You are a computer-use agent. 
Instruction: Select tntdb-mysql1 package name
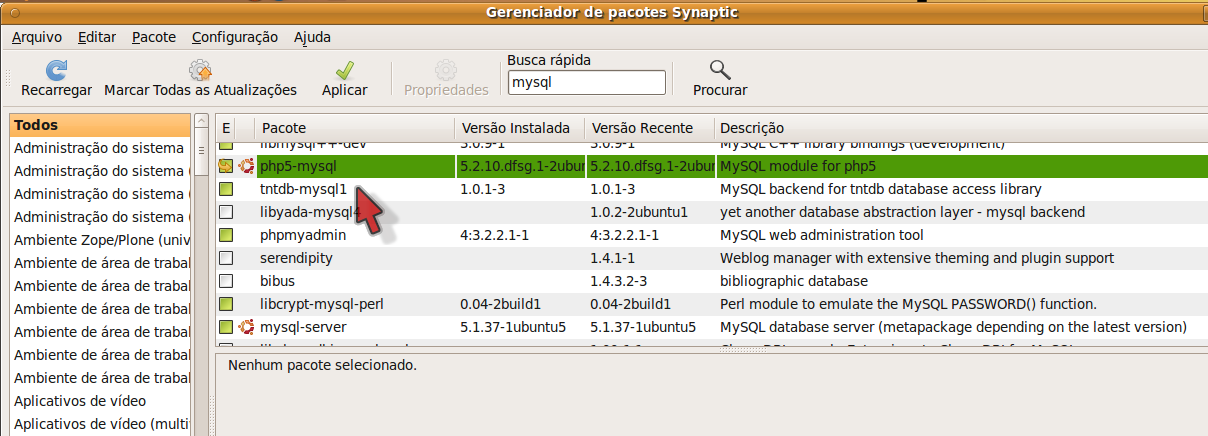tap(303, 189)
